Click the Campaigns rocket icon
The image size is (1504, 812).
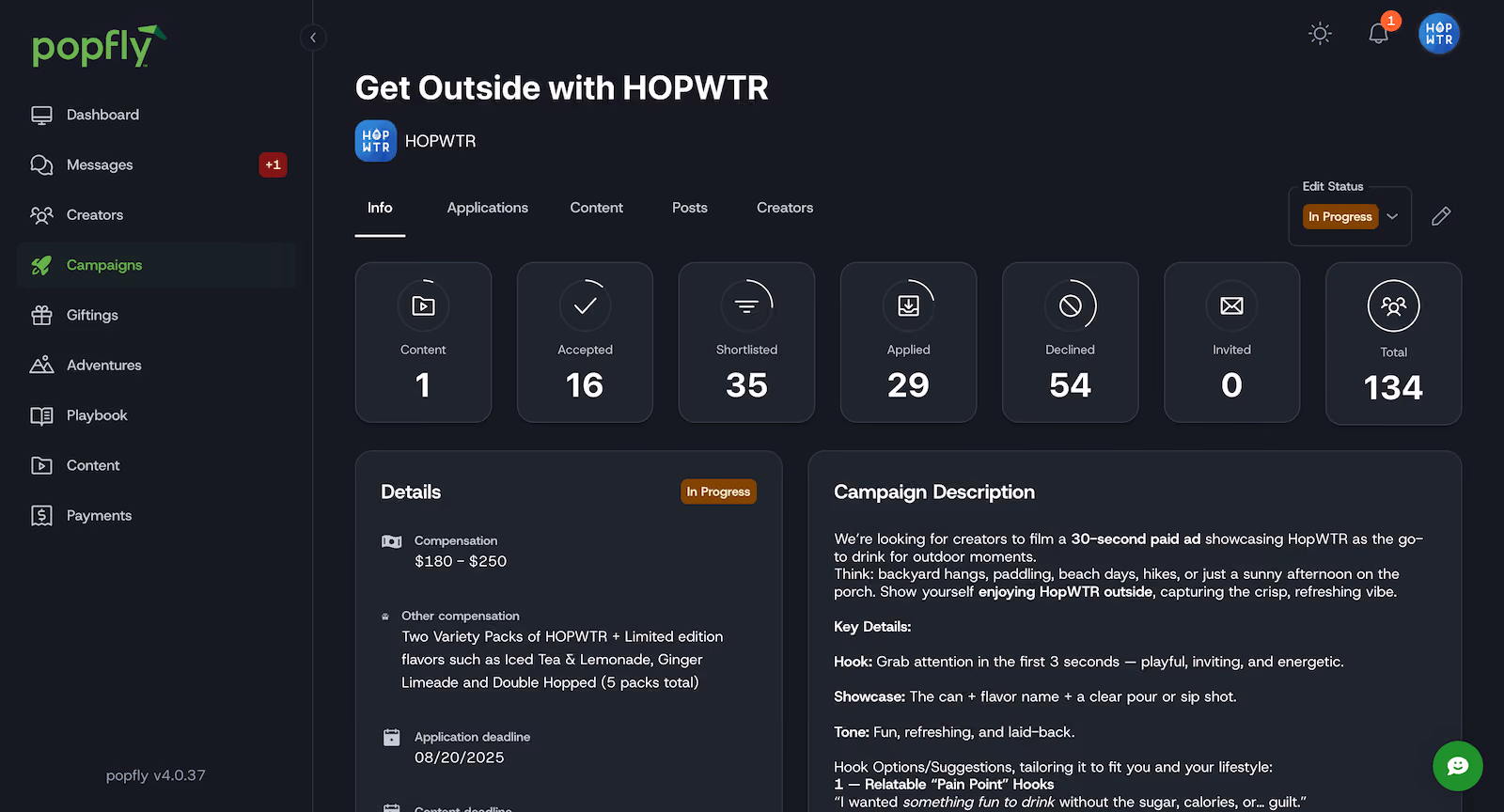[x=41, y=265]
